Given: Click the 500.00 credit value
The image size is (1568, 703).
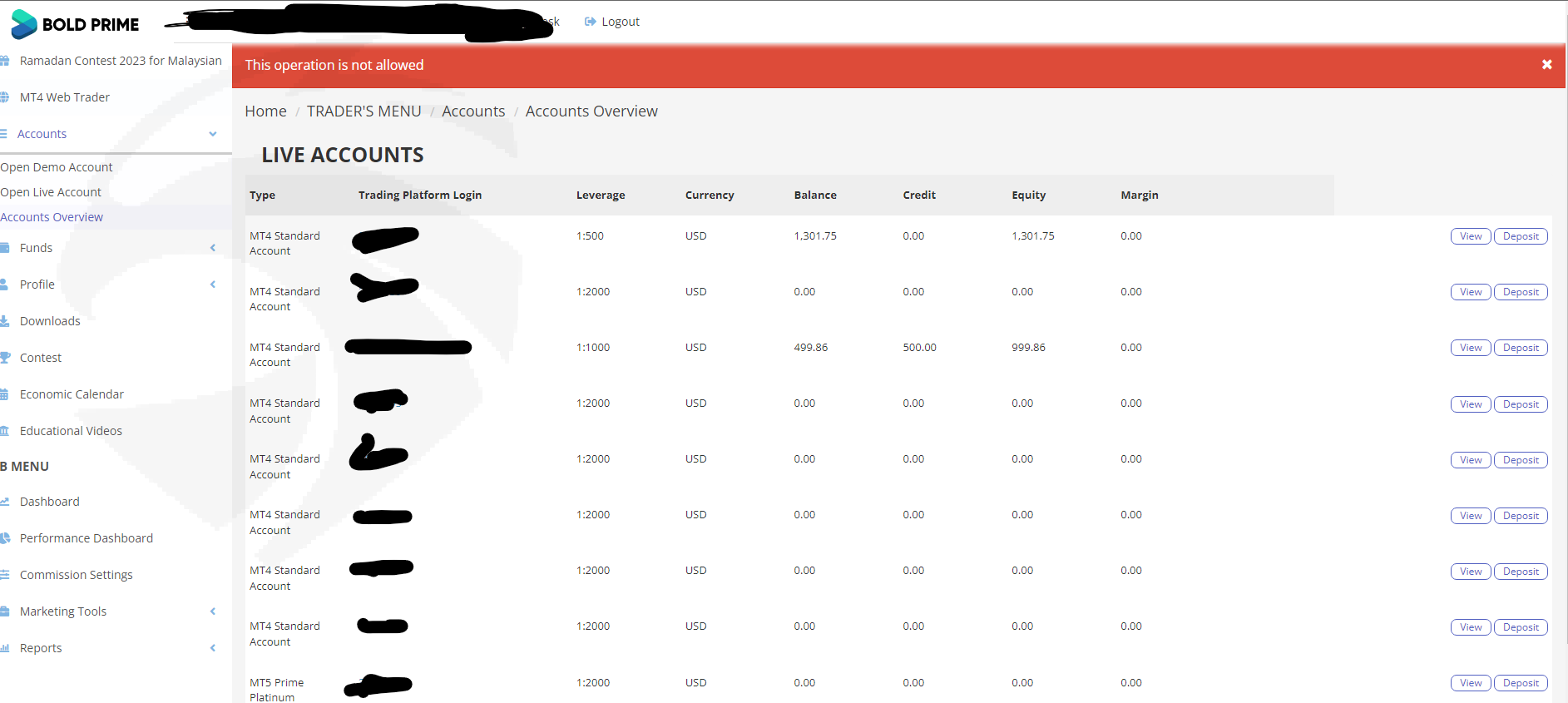Looking at the screenshot, I should point(920,348).
